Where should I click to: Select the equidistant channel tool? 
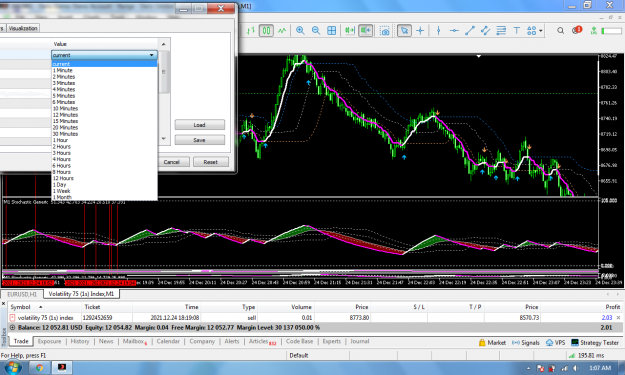[x=485, y=31]
